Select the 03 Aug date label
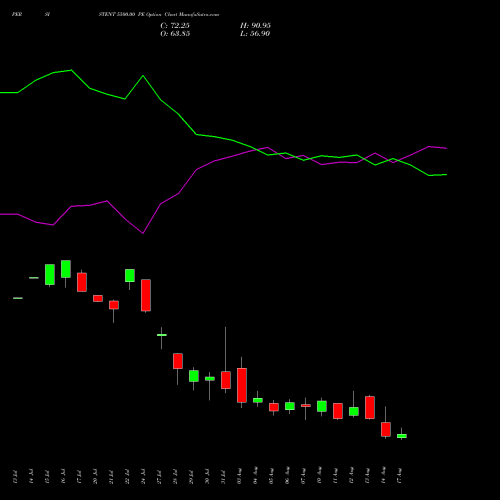 [x=239, y=476]
